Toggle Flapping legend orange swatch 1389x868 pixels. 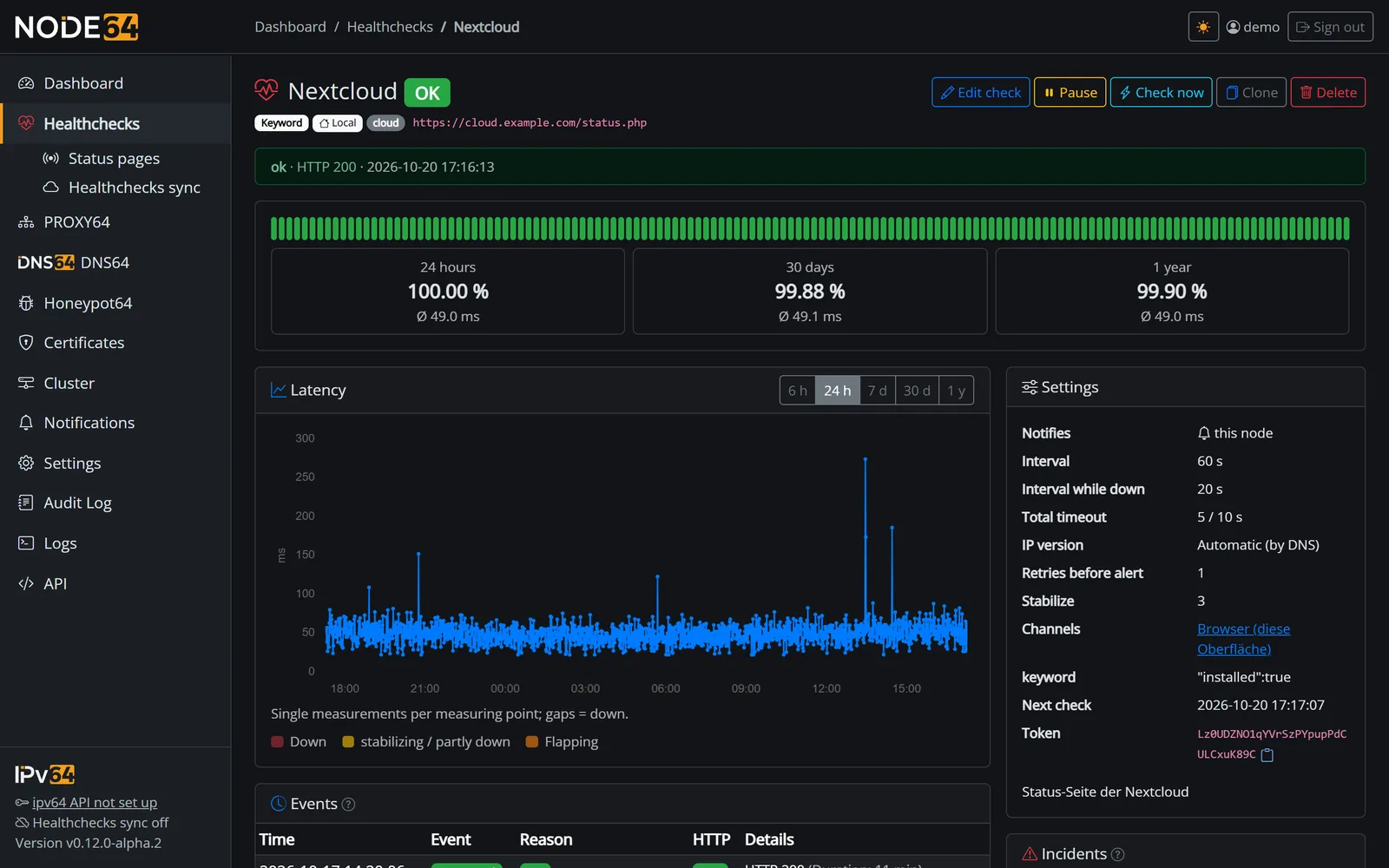pos(532,742)
